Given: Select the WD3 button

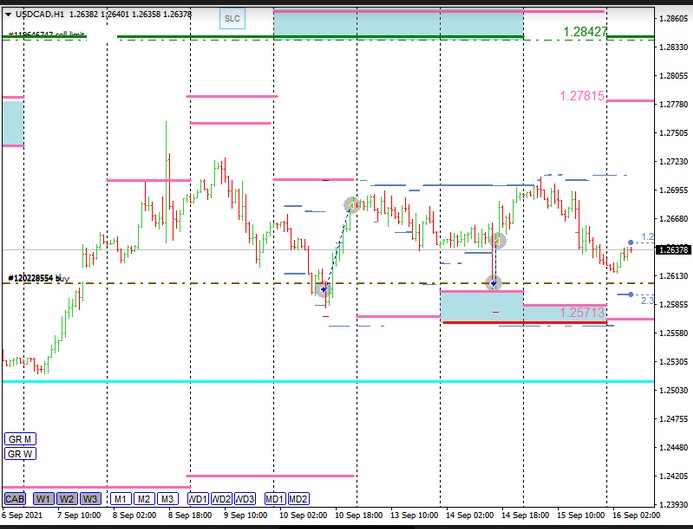Looking at the screenshot, I should [x=246, y=498].
